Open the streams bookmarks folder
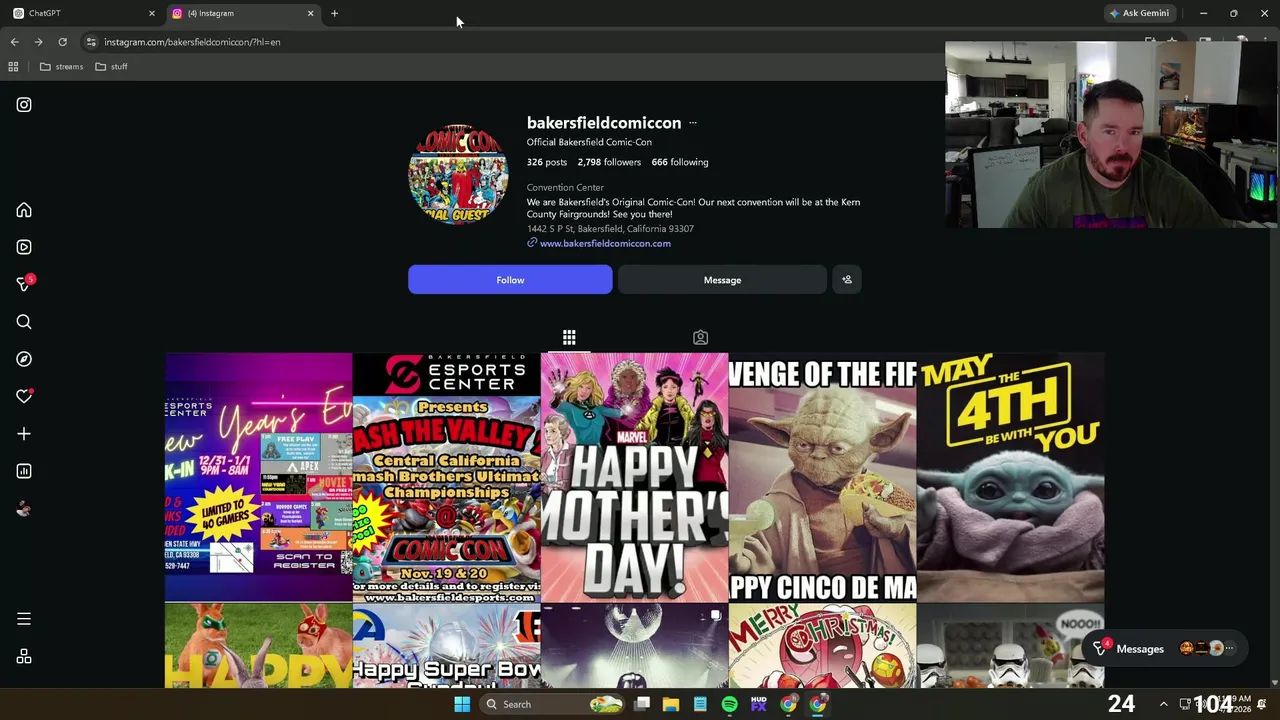 pyautogui.click(x=61, y=67)
